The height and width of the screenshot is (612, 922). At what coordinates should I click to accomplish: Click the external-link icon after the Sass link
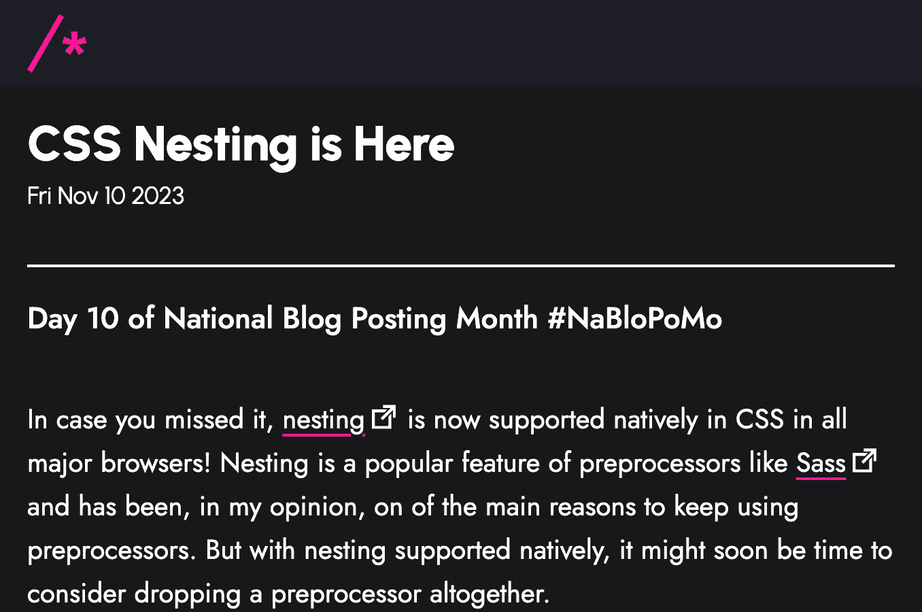click(x=864, y=460)
